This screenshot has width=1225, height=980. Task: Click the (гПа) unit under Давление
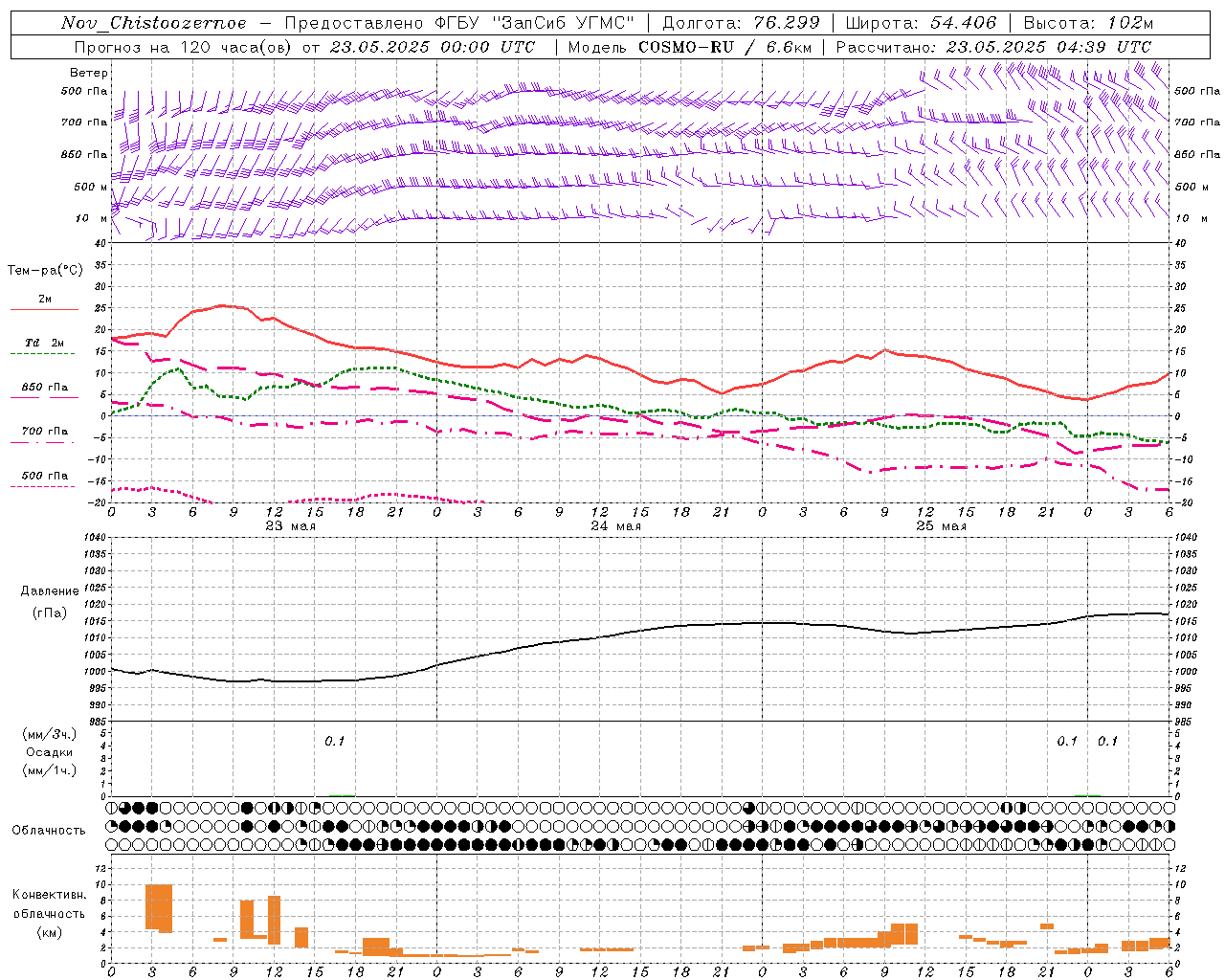pyautogui.click(x=49, y=613)
